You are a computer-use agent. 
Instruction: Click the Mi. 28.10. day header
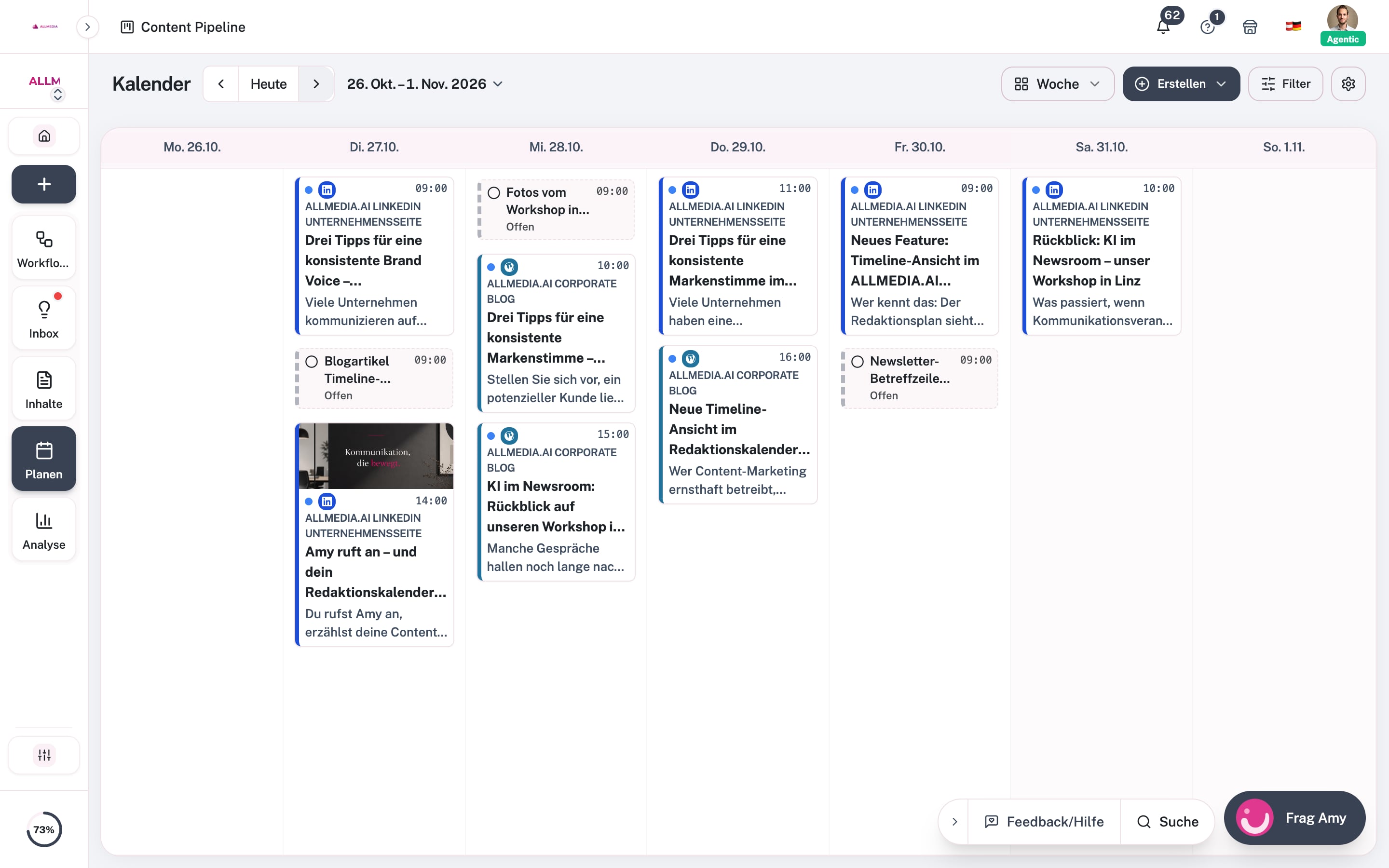[x=556, y=147]
